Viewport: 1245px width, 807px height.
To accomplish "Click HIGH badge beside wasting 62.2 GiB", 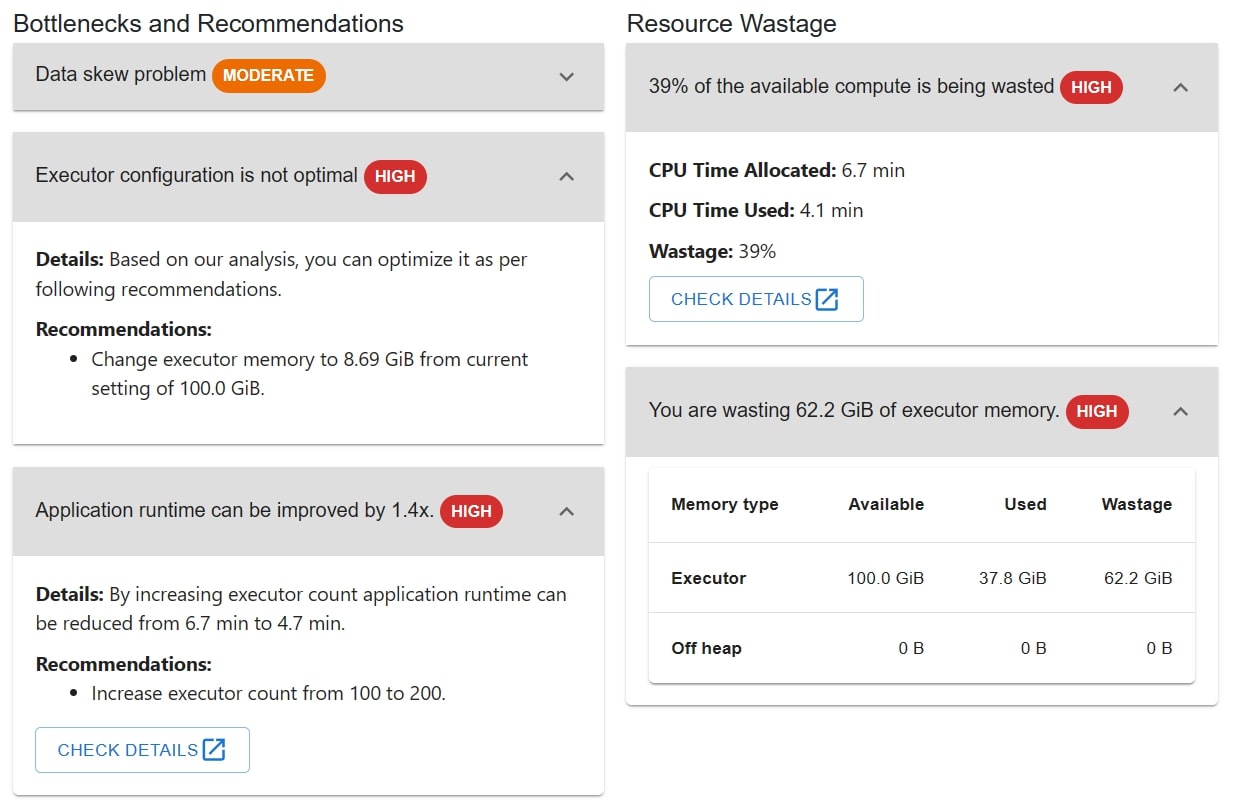I will pos(1097,411).
